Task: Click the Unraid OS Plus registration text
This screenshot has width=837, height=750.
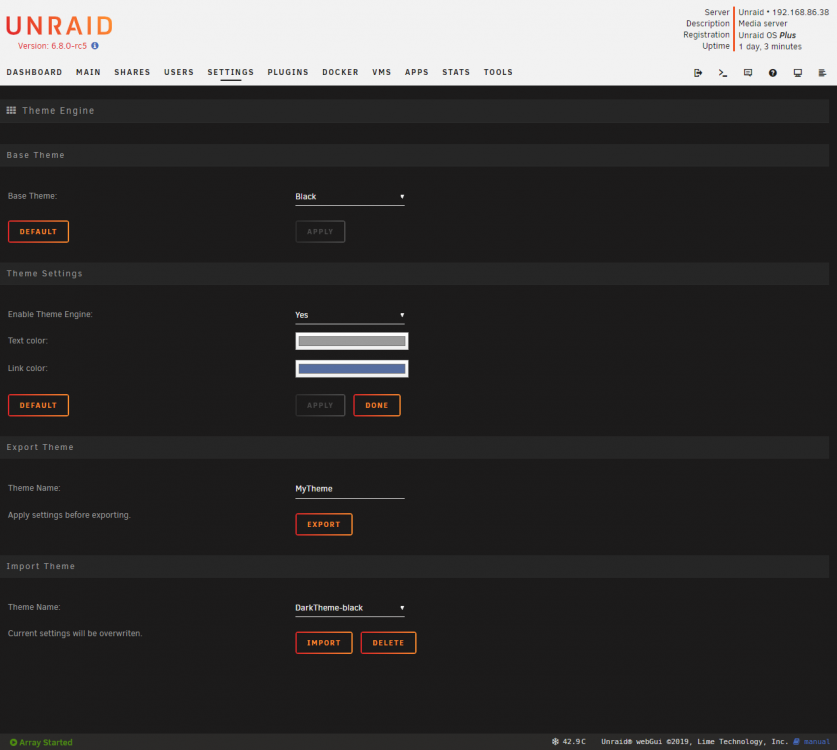Action: 767,35
